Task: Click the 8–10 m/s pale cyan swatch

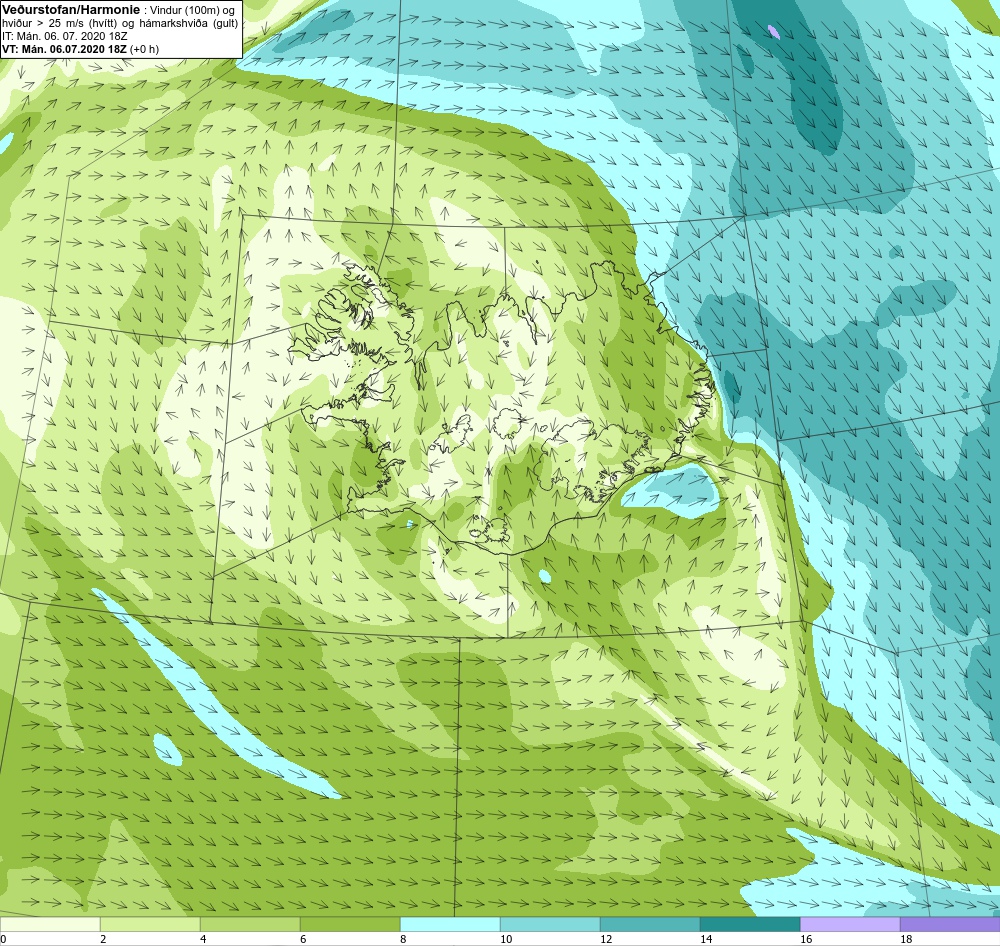Action: [x=450, y=924]
